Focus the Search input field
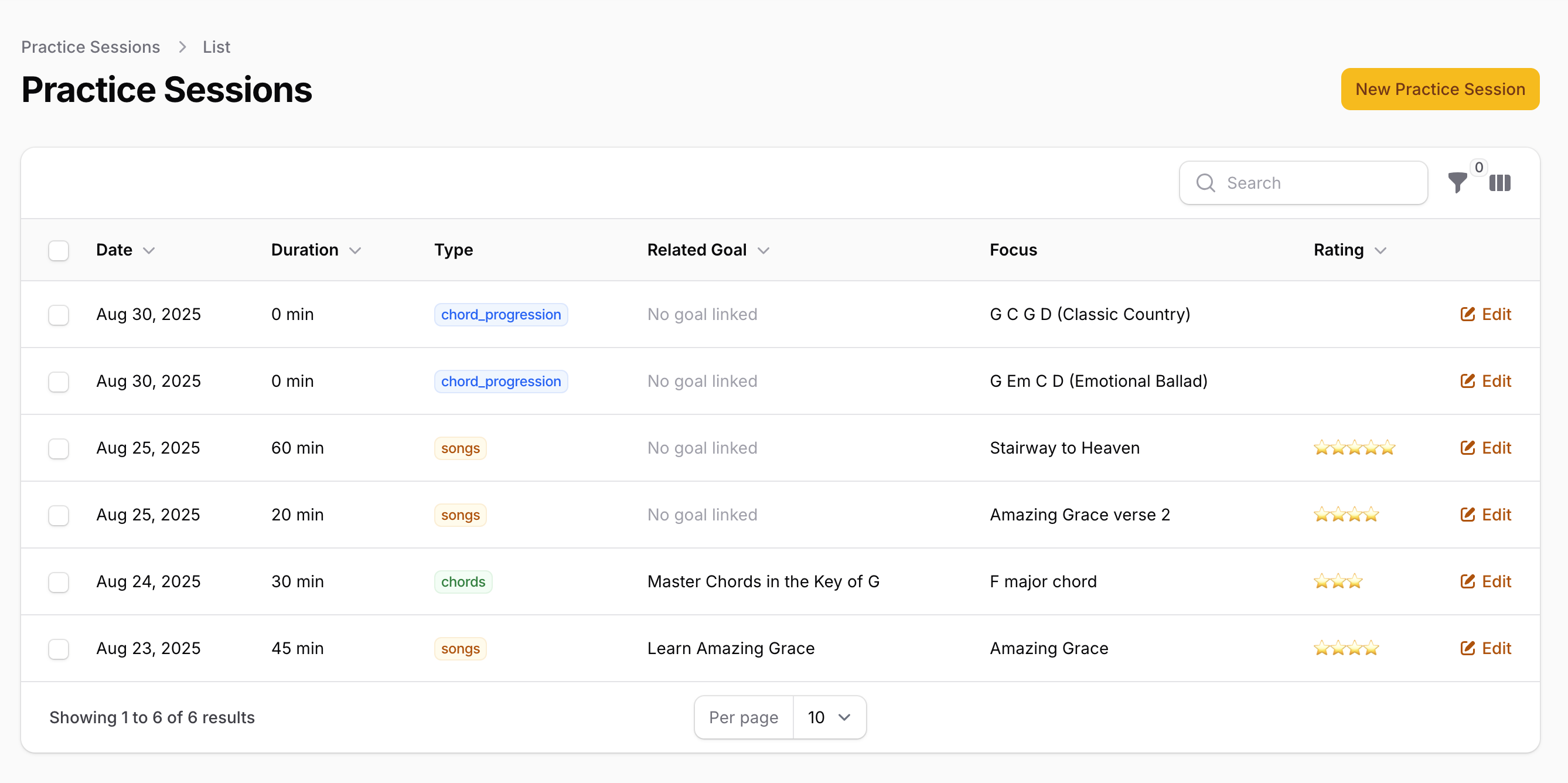Image resolution: width=1568 pixels, height=783 pixels. pos(1315,183)
